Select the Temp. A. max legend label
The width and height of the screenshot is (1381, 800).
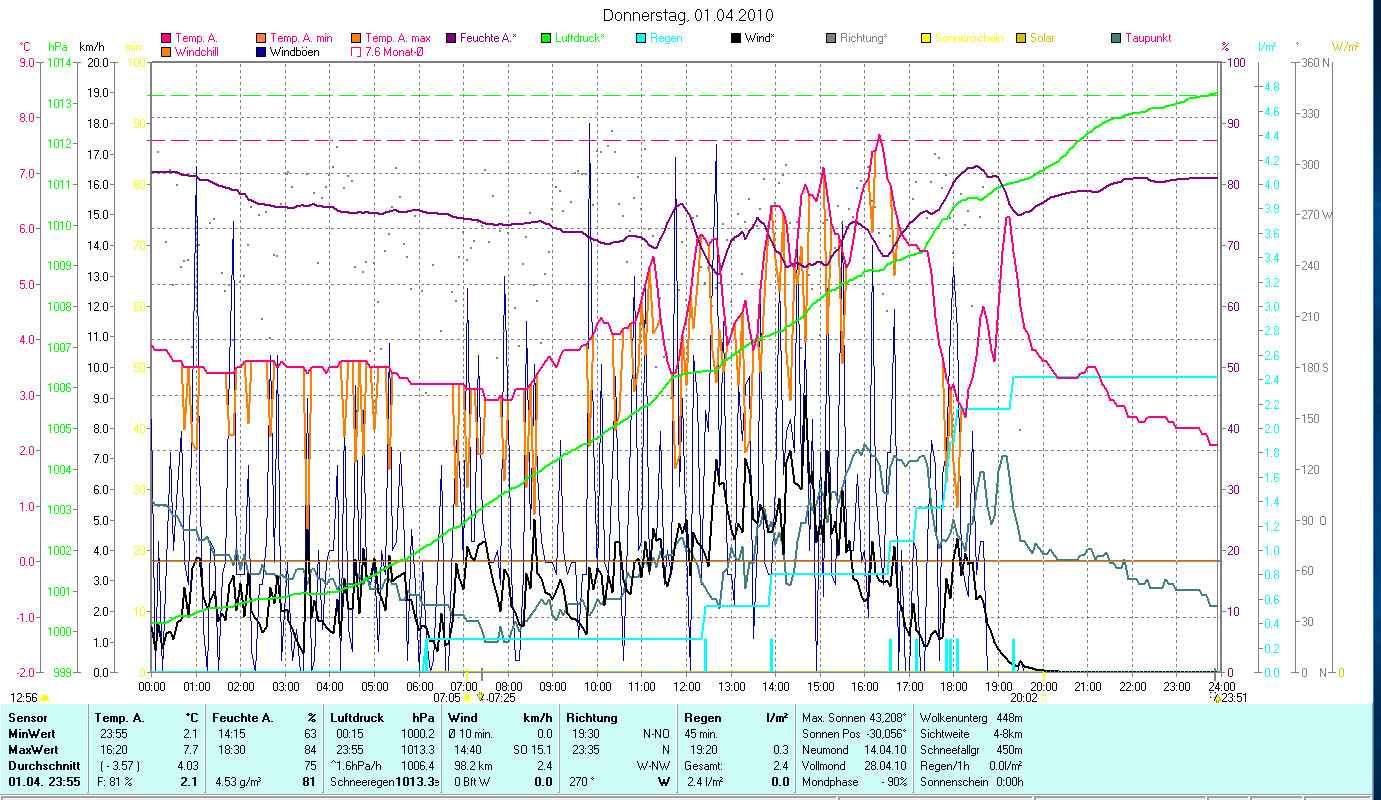tap(398, 38)
